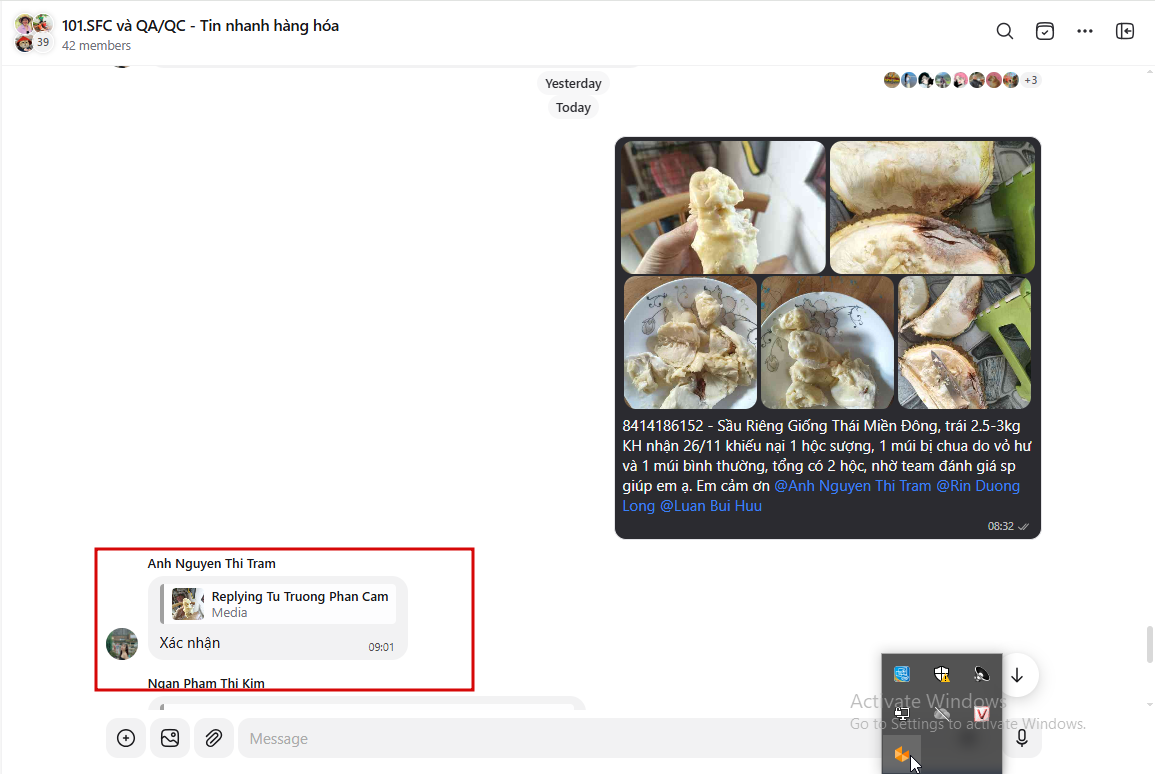Open the bottom-middle durian plate photo

(827, 342)
